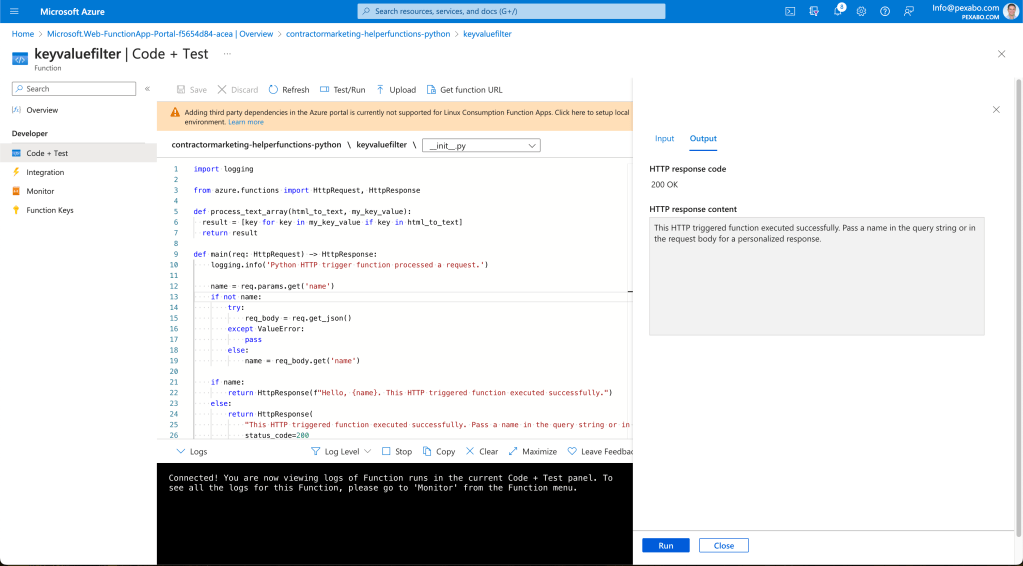Viewport: 1023px width, 566px height.
Task: Click the account avatar for Info@pexabo.com
Action: coord(1011,11)
